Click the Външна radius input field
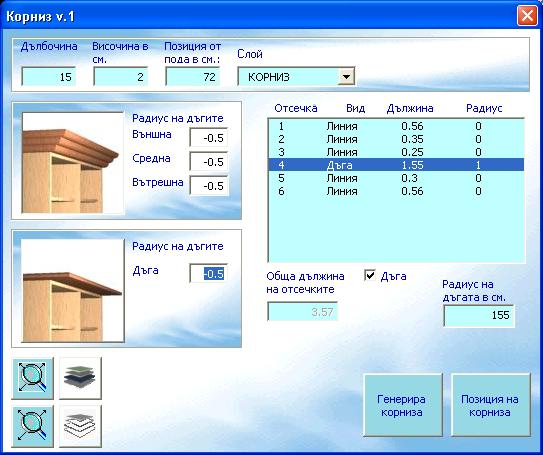543x455 pixels. pos(209,138)
